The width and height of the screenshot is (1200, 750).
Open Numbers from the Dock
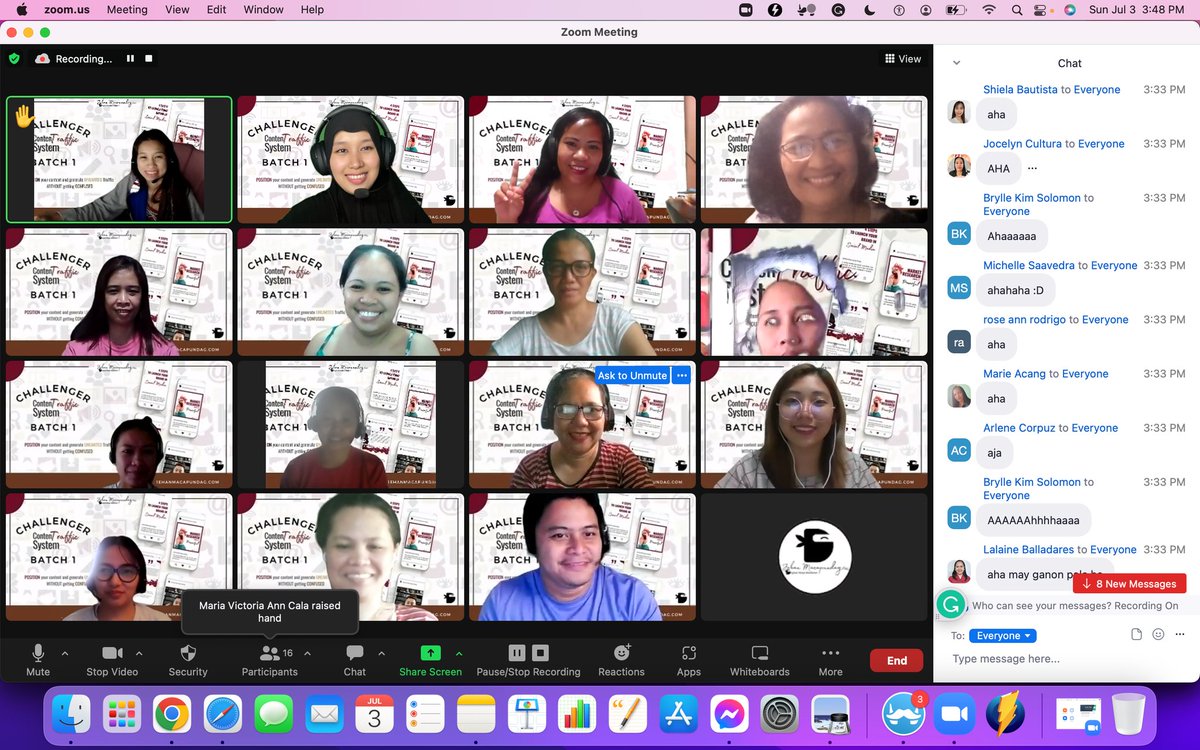click(x=577, y=714)
